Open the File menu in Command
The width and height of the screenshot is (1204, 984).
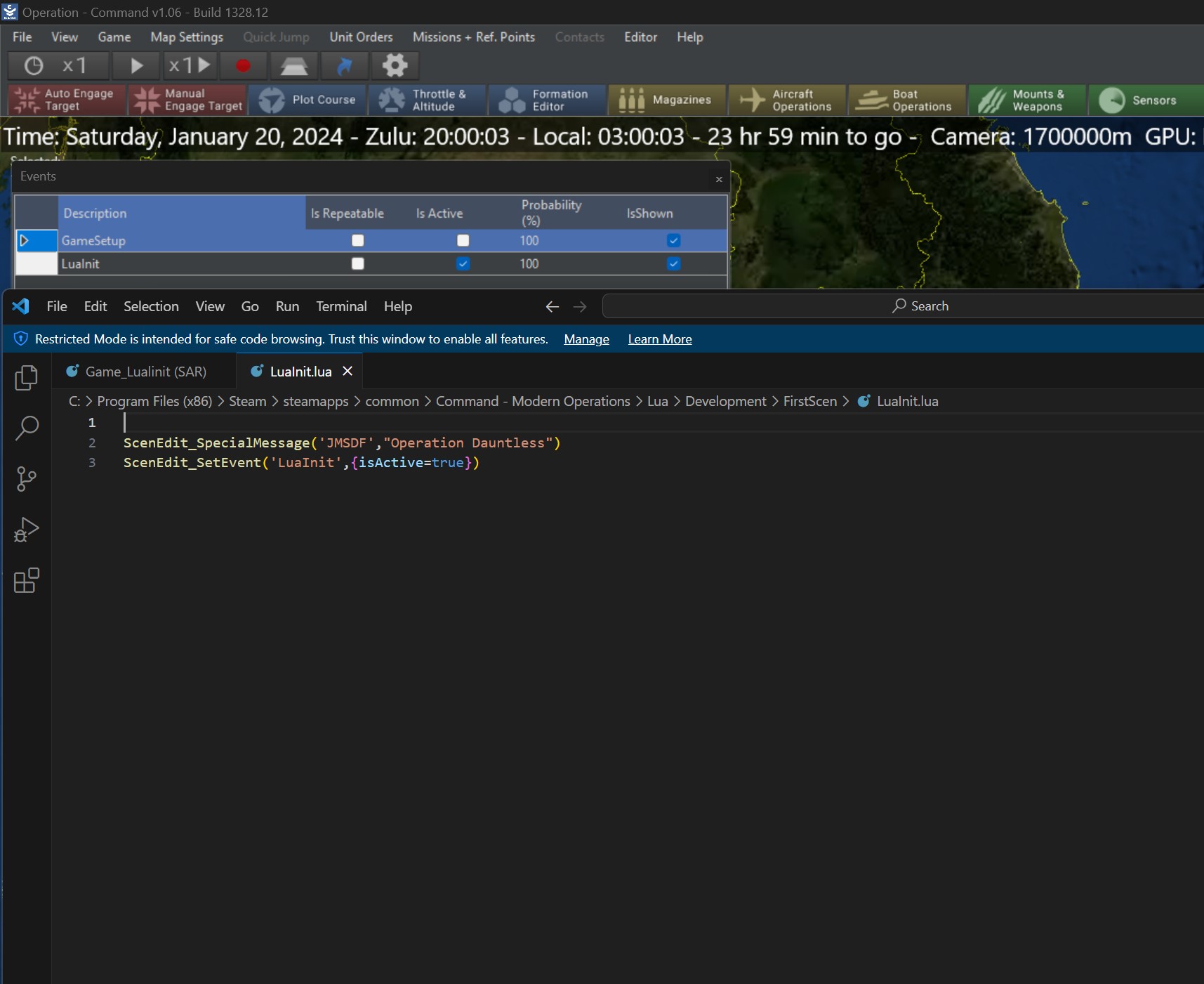tap(22, 37)
